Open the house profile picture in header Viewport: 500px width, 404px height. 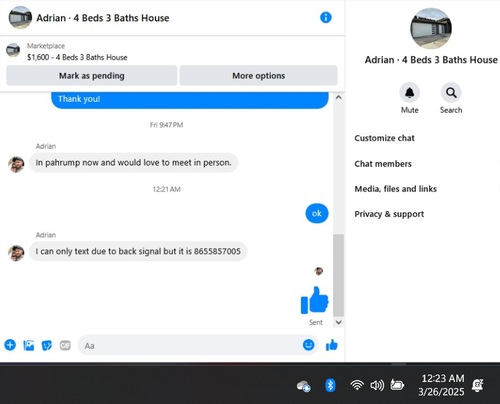20,18
